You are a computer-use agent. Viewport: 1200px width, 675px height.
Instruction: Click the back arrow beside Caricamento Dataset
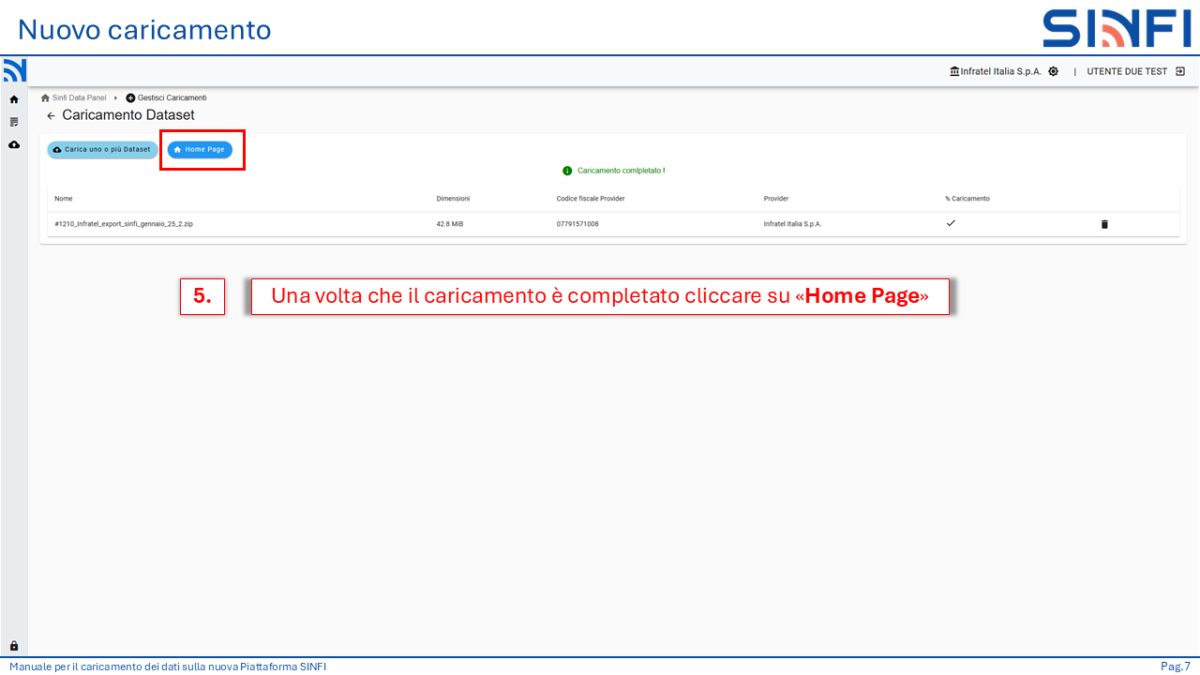click(51, 116)
